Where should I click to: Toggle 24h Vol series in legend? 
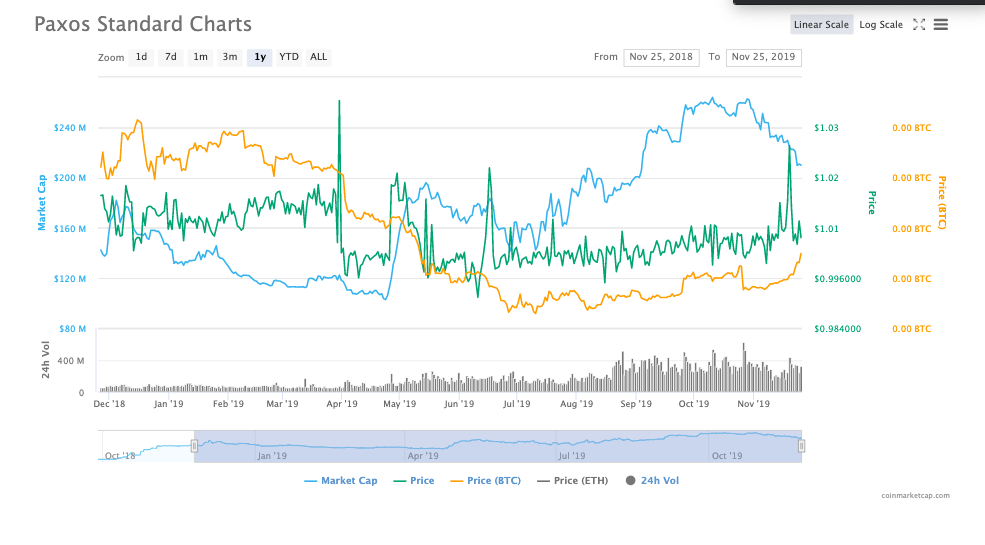click(x=652, y=481)
